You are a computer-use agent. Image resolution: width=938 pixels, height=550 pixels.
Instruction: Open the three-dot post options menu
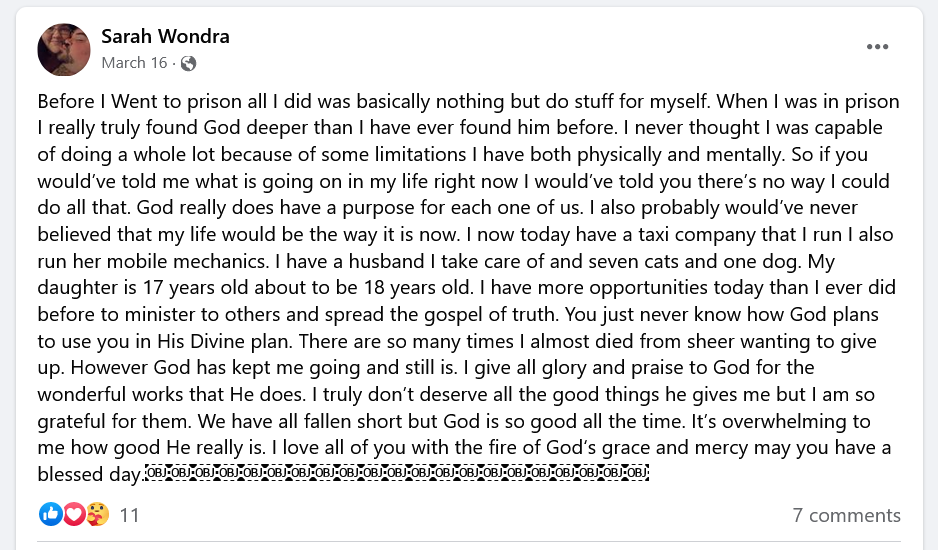(877, 47)
